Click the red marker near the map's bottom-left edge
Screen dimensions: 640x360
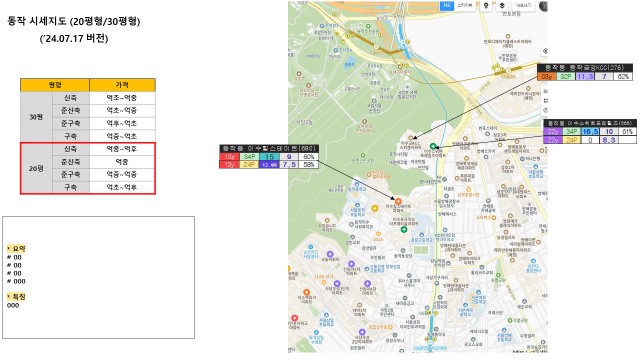coord(294,318)
